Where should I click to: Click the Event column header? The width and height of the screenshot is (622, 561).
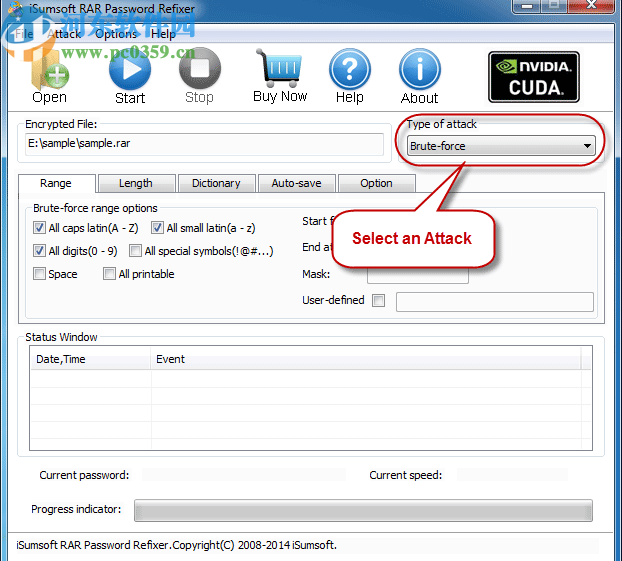[x=366, y=359]
